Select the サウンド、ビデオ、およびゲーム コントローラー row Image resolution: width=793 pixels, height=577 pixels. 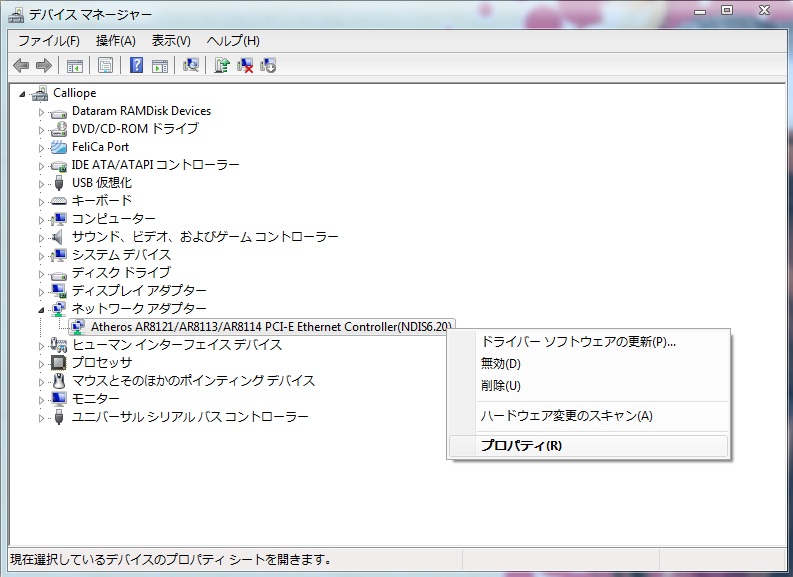click(x=205, y=237)
